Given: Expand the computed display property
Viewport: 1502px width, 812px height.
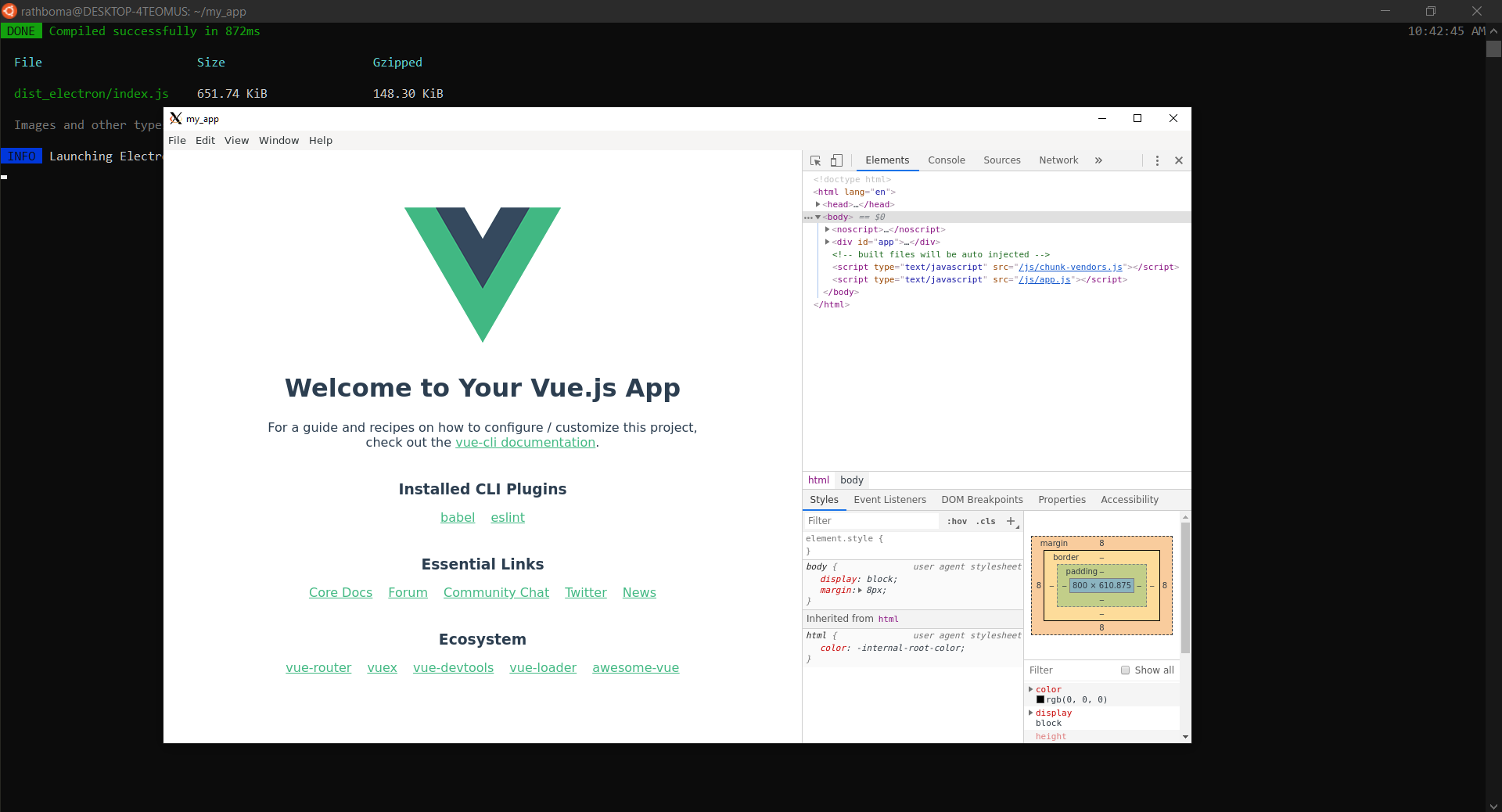Looking at the screenshot, I should (1030, 713).
